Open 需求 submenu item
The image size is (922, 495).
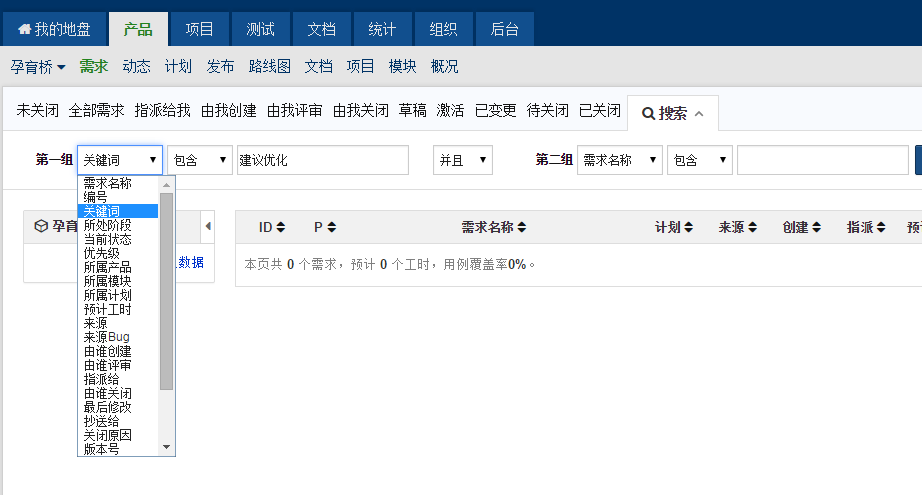click(94, 66)
